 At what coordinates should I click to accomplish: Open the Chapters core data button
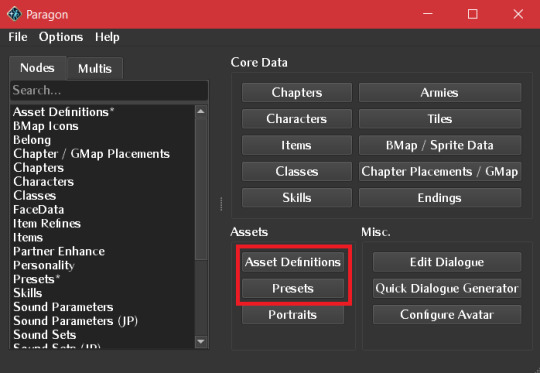point(297,92)
